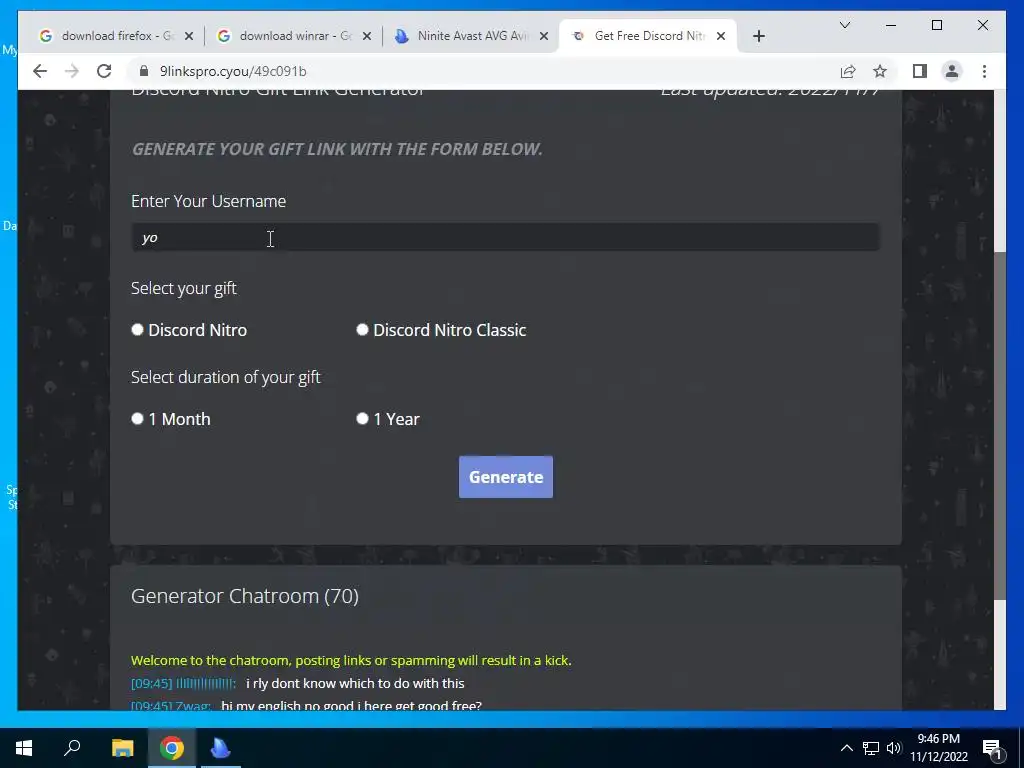Choose the 1 Year duration
Image resolution: width=1024 pixels, height=768 pixels.
pyautogui.click(x=362, y=419)
